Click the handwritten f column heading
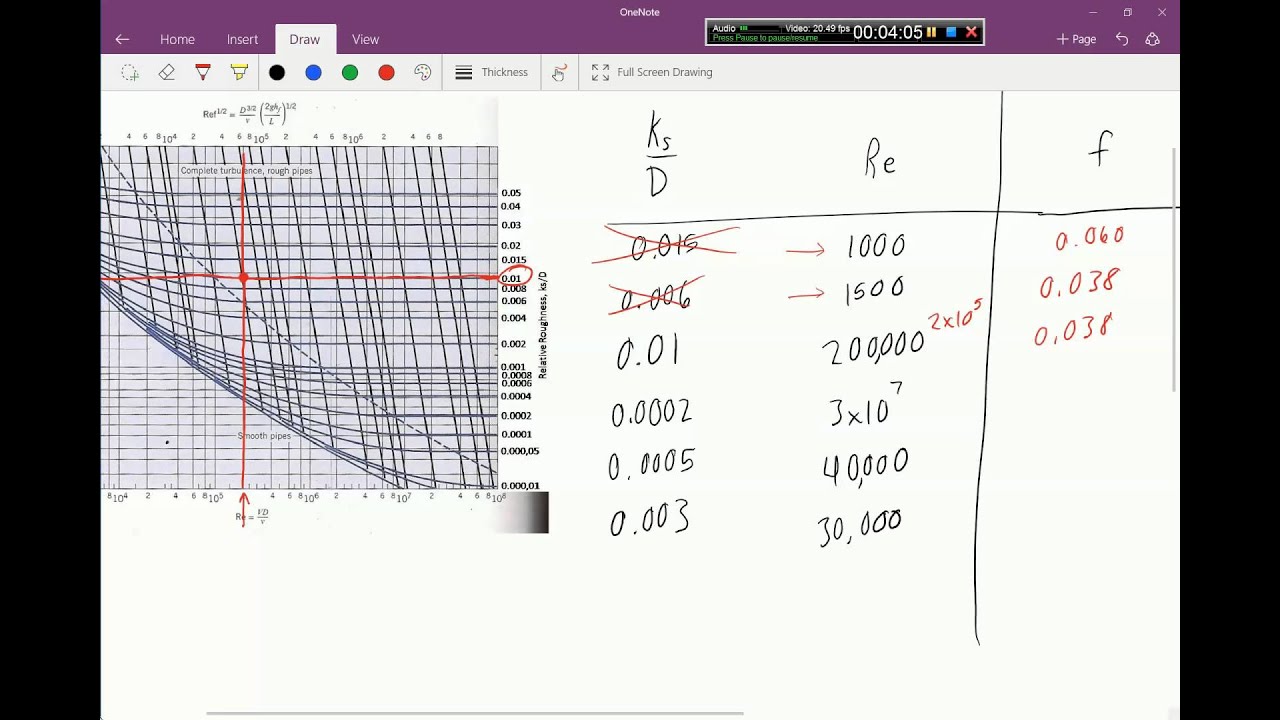Image resolution: width=1280 pixels, height=720 pixels. (x=1100, y=149)
